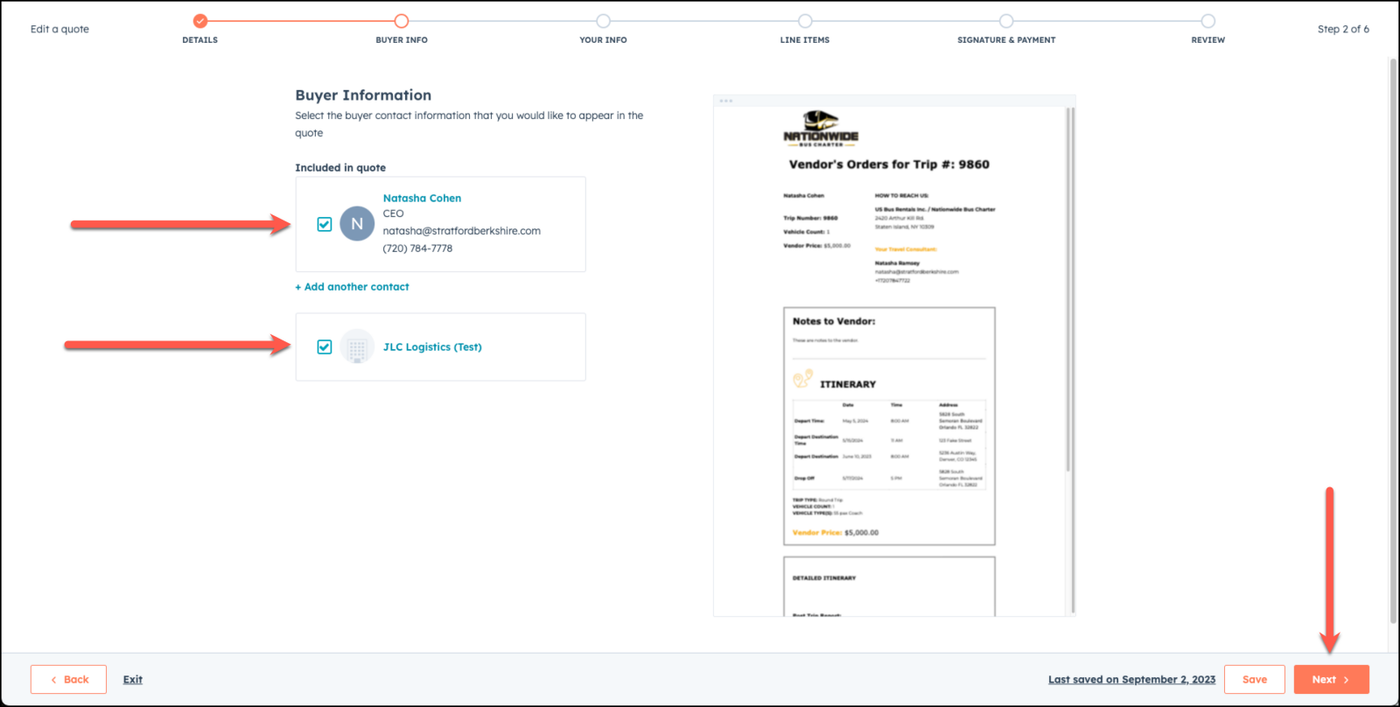Click the Buyer Information heading
Screen dimensions: 1400x707
coord(363,95)
